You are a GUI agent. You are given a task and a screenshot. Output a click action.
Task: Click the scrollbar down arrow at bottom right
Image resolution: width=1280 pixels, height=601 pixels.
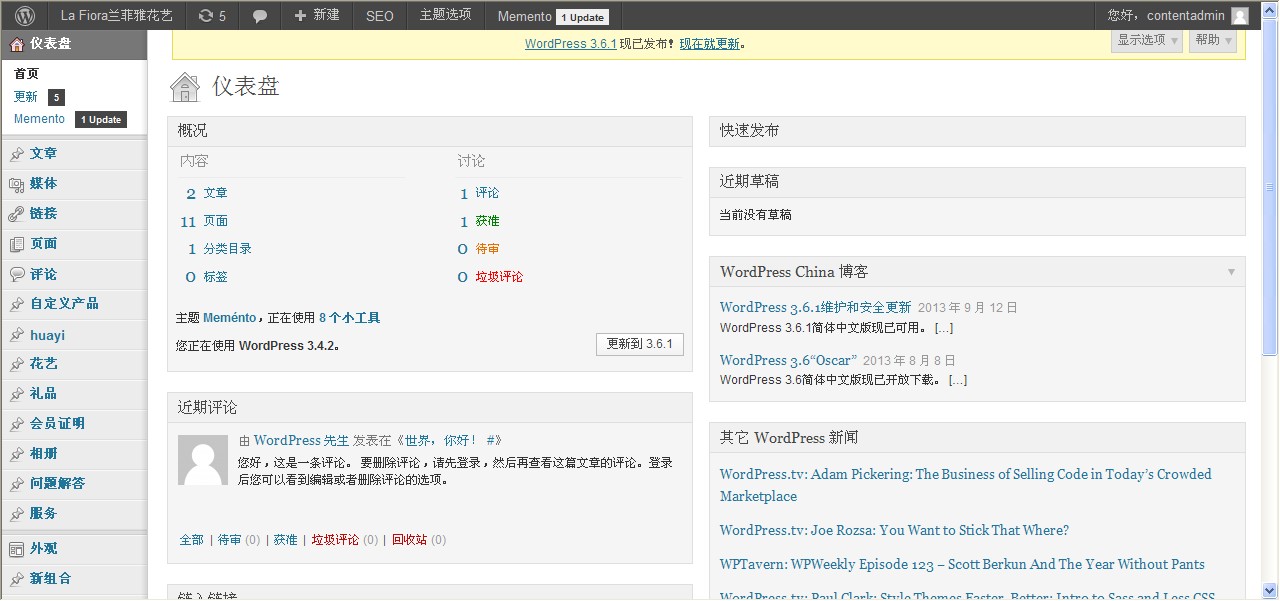pos(1270,591)
